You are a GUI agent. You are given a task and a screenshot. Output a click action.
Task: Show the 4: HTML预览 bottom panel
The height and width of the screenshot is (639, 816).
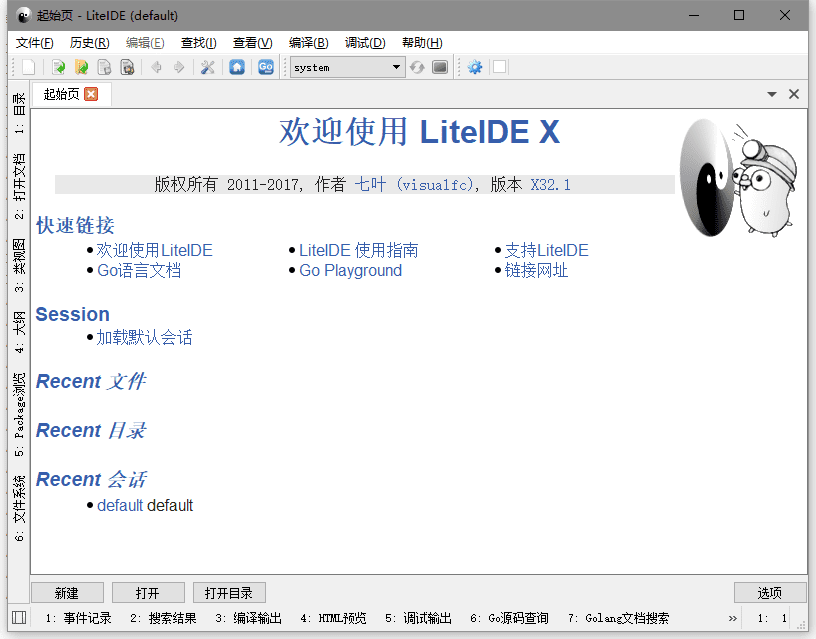point(333,618)
